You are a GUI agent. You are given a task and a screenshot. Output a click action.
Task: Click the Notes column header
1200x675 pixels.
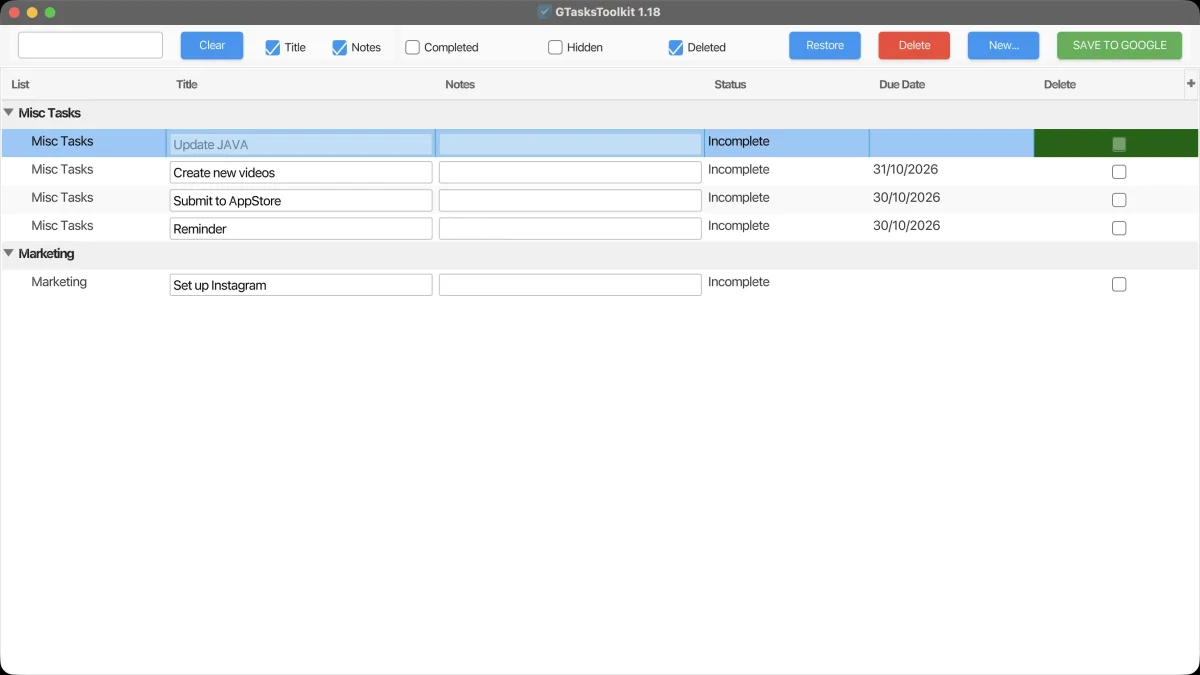460,84
